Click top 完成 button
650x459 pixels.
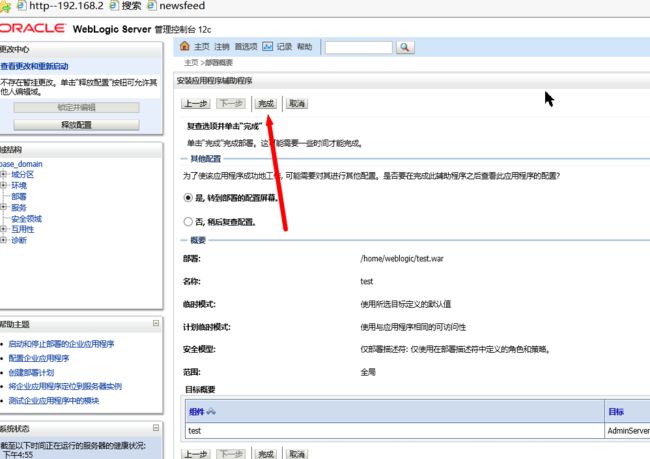point(266,104)
